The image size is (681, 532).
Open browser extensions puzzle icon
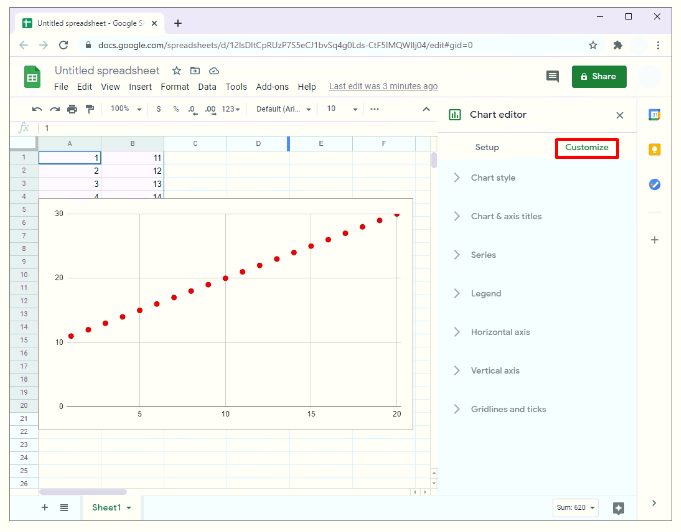coord(617,45)
